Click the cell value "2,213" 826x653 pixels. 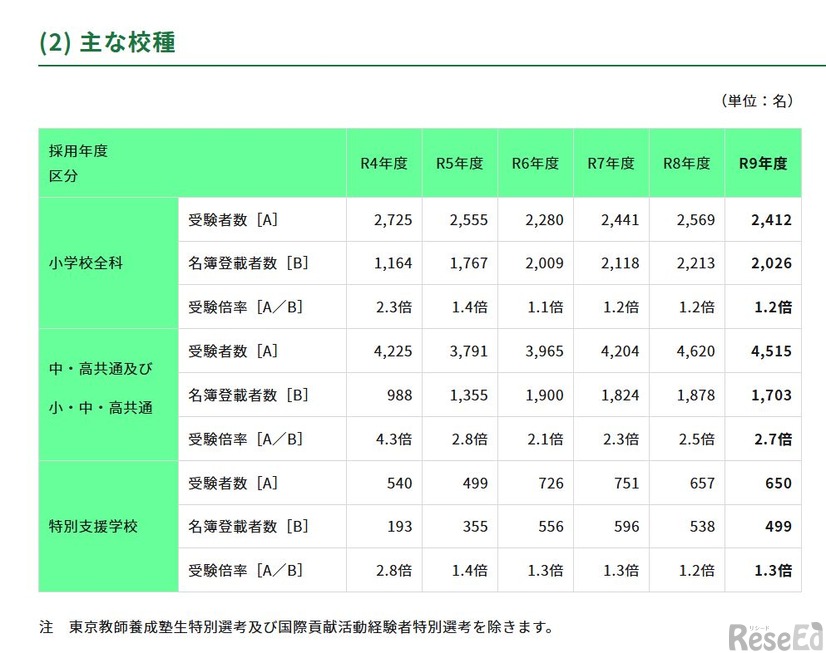696,263
